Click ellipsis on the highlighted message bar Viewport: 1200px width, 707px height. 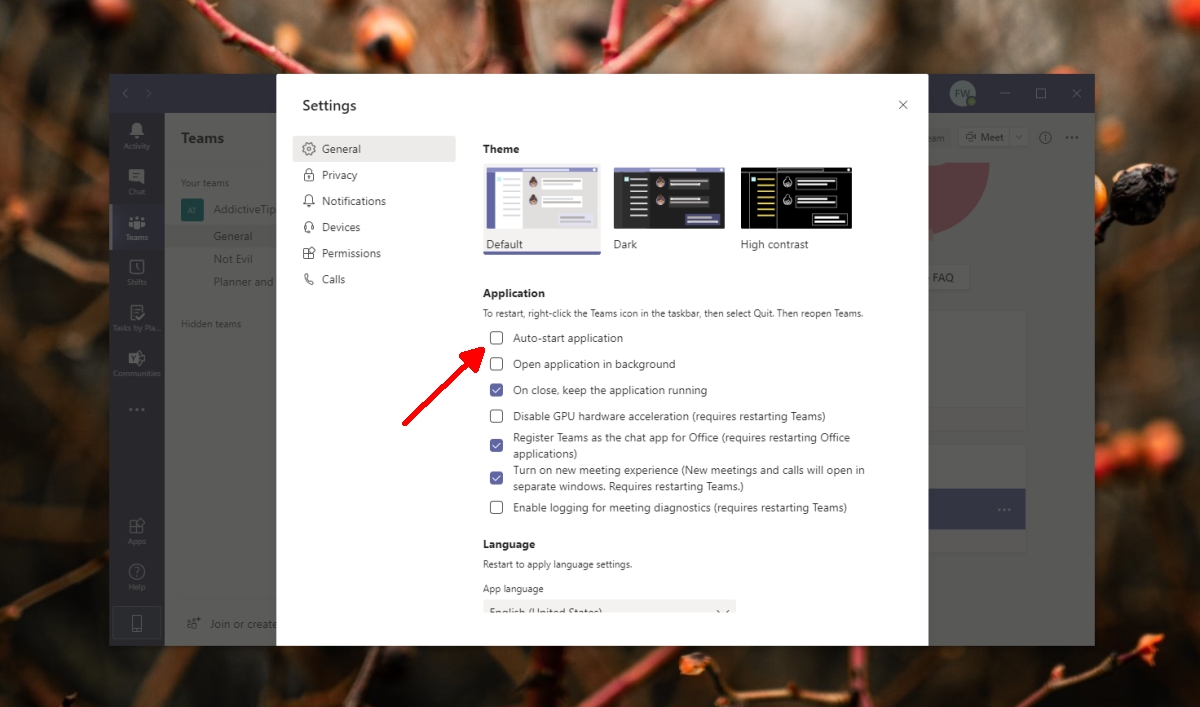pyautogui.click(x=1004, y=510)
